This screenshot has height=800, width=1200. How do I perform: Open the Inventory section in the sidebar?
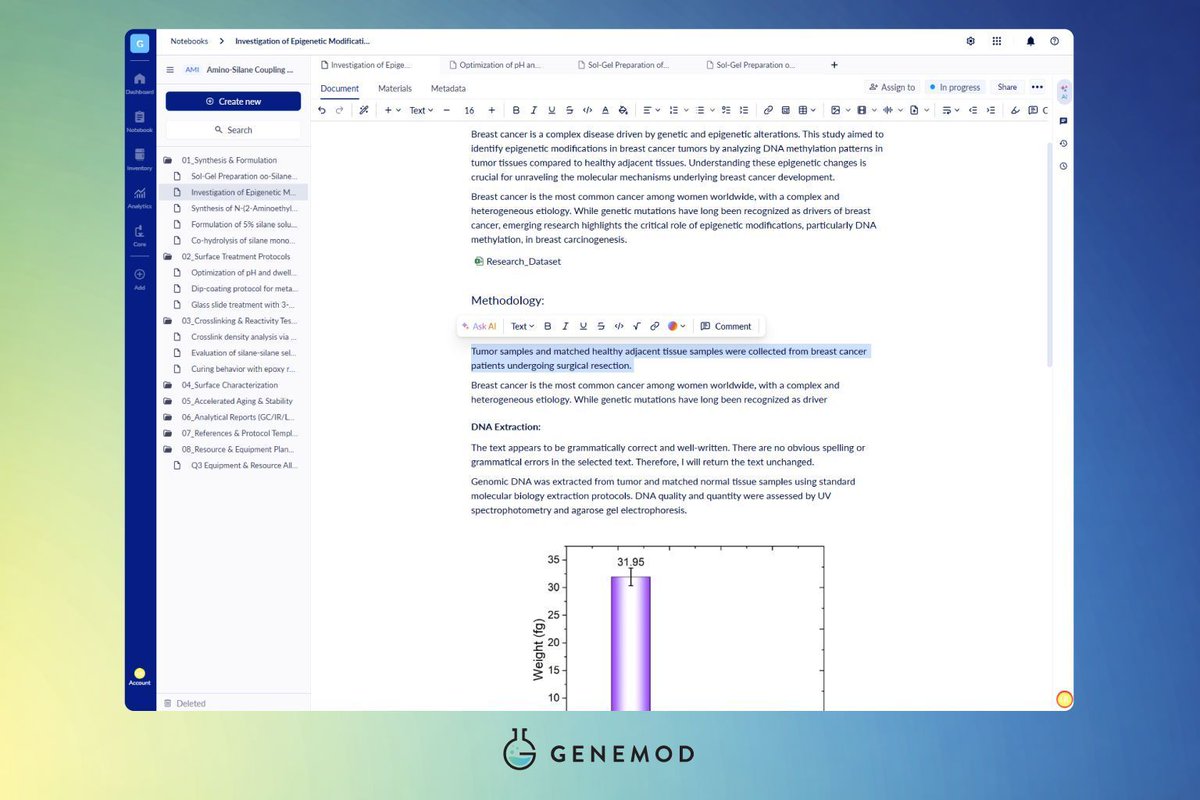click(140, 159)
